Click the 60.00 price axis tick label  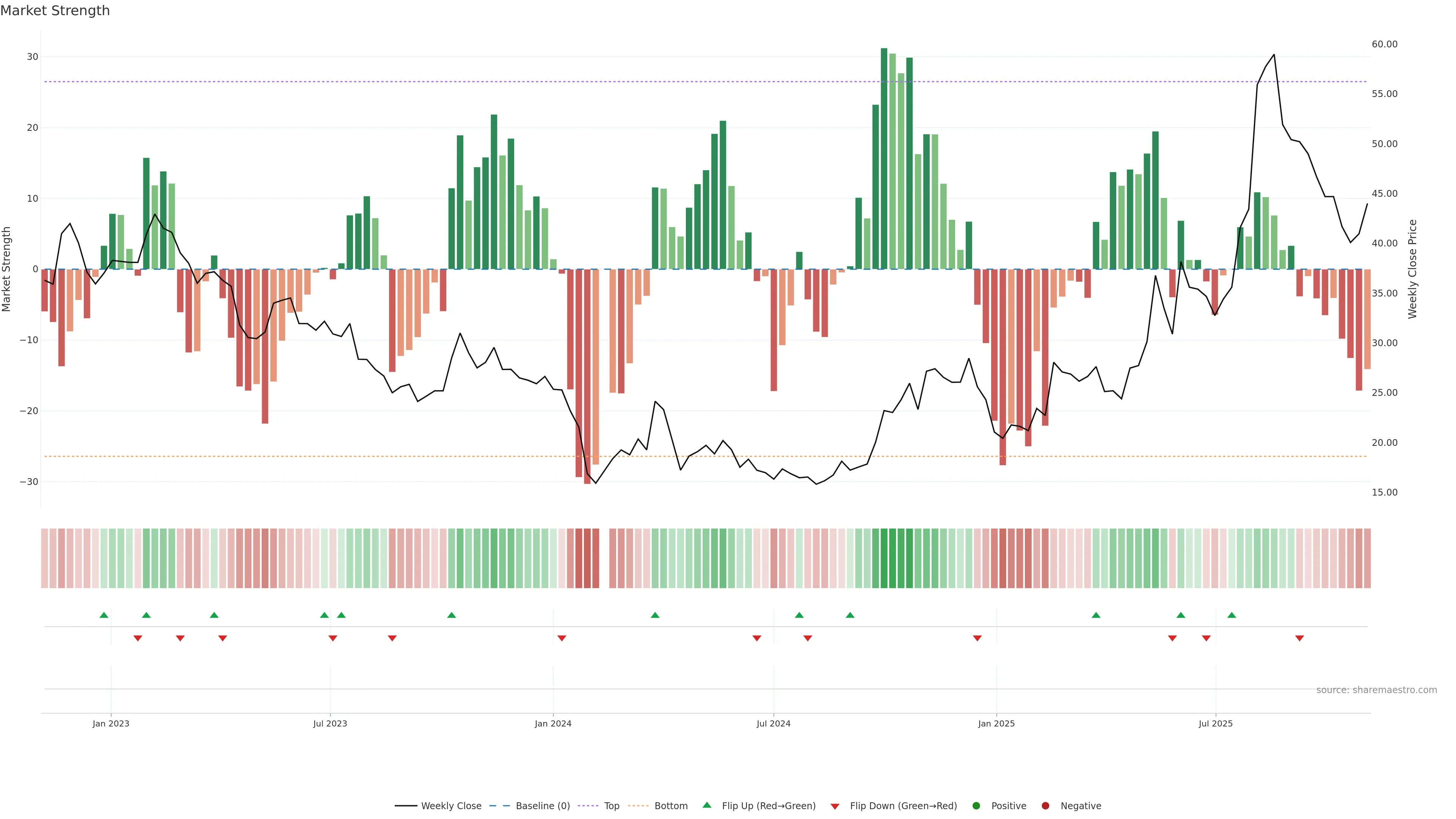click(1384, 44)
